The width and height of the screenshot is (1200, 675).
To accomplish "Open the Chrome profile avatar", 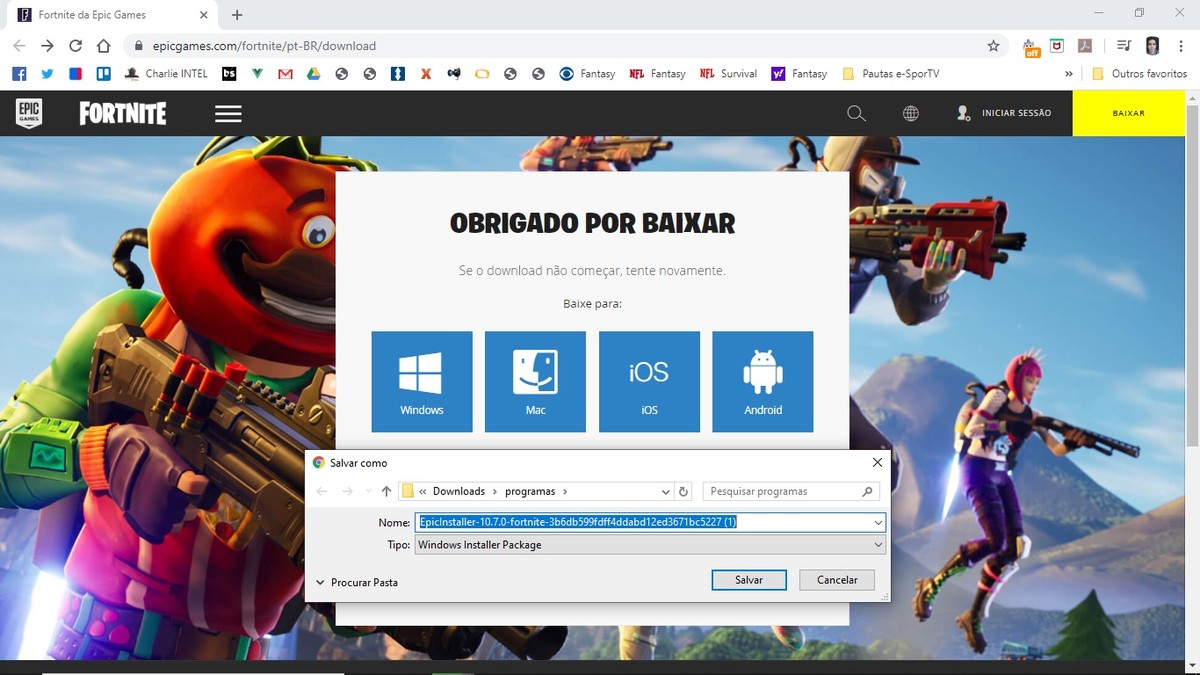I will 1152,46.
